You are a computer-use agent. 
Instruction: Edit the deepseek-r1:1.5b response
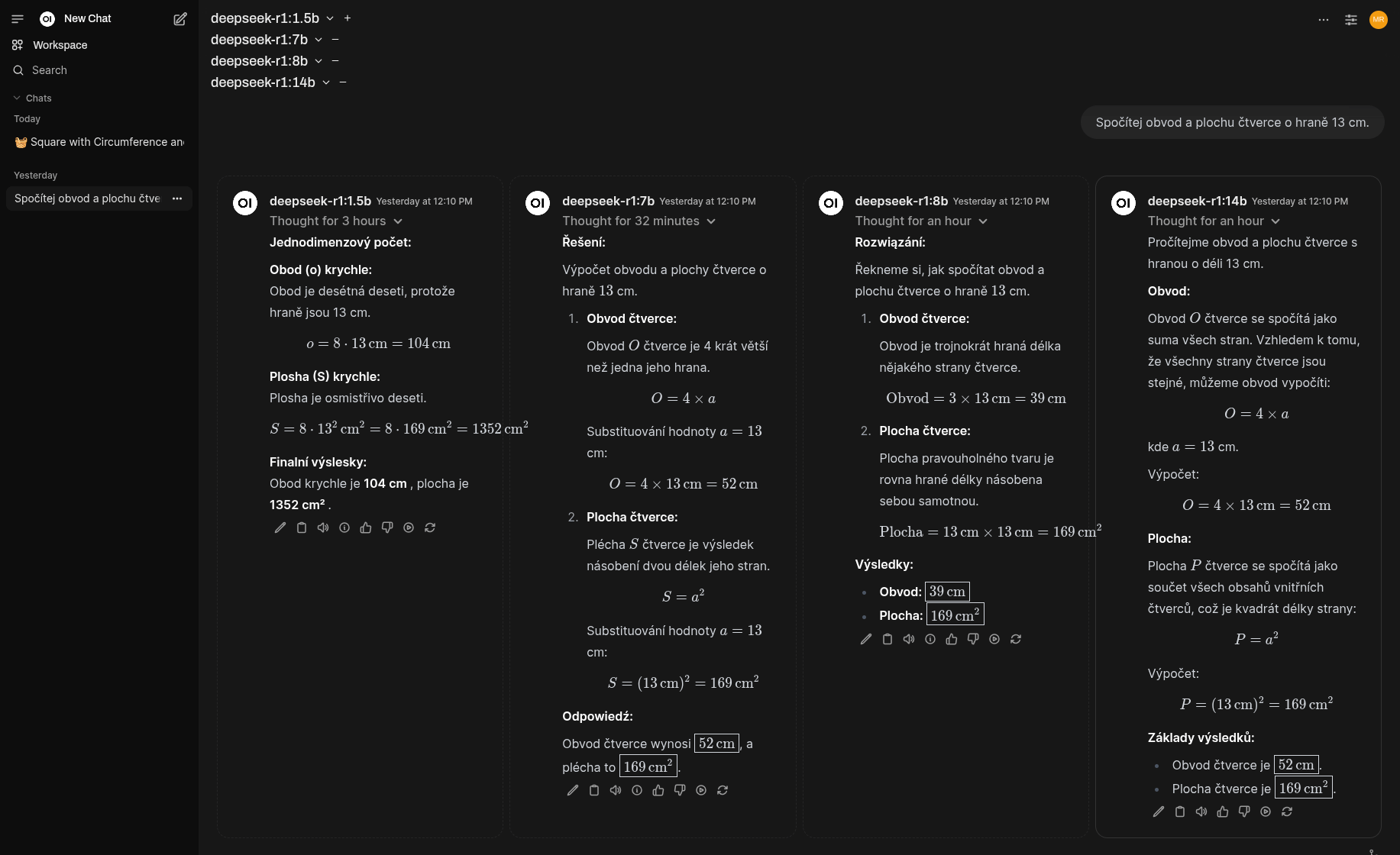tap(280, 528)
